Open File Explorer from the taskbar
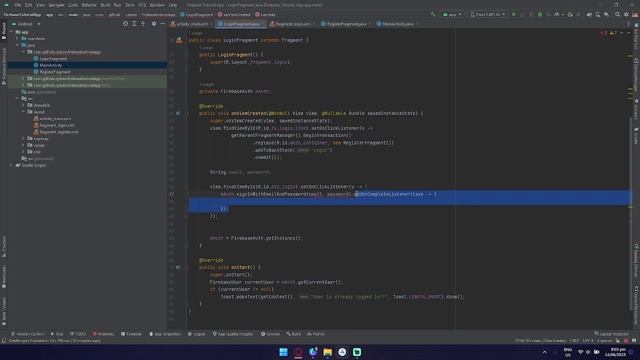 327,352
